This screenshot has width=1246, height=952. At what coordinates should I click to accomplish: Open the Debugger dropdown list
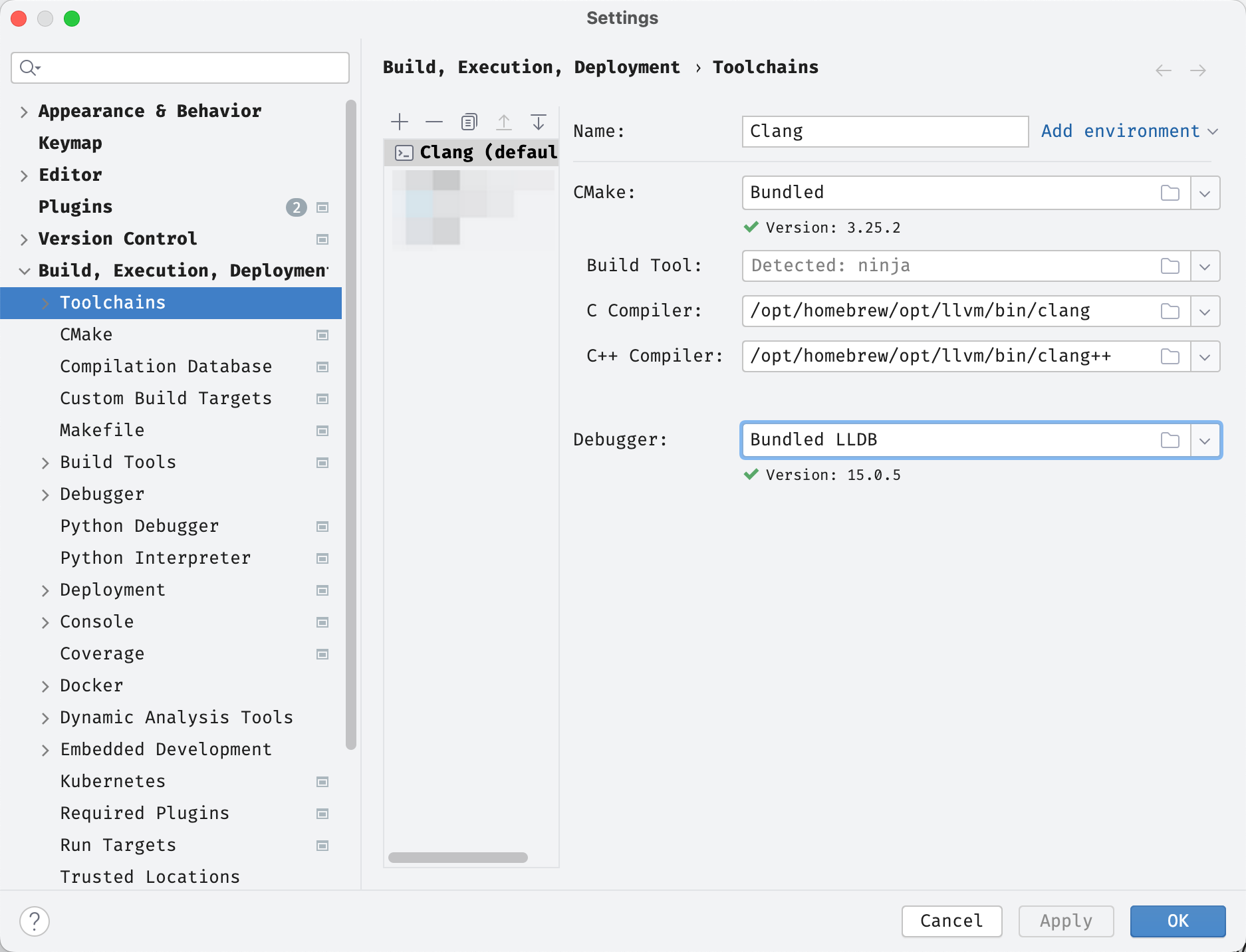1205,440
